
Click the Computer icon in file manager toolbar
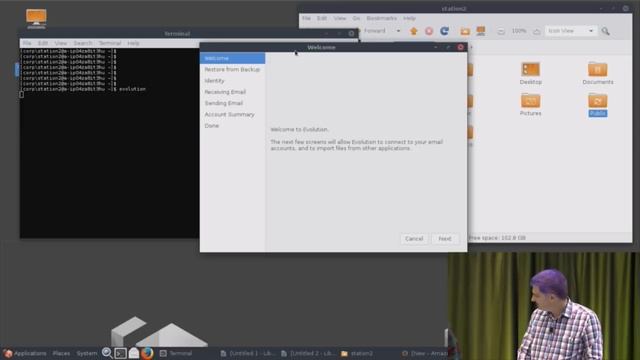481,31
